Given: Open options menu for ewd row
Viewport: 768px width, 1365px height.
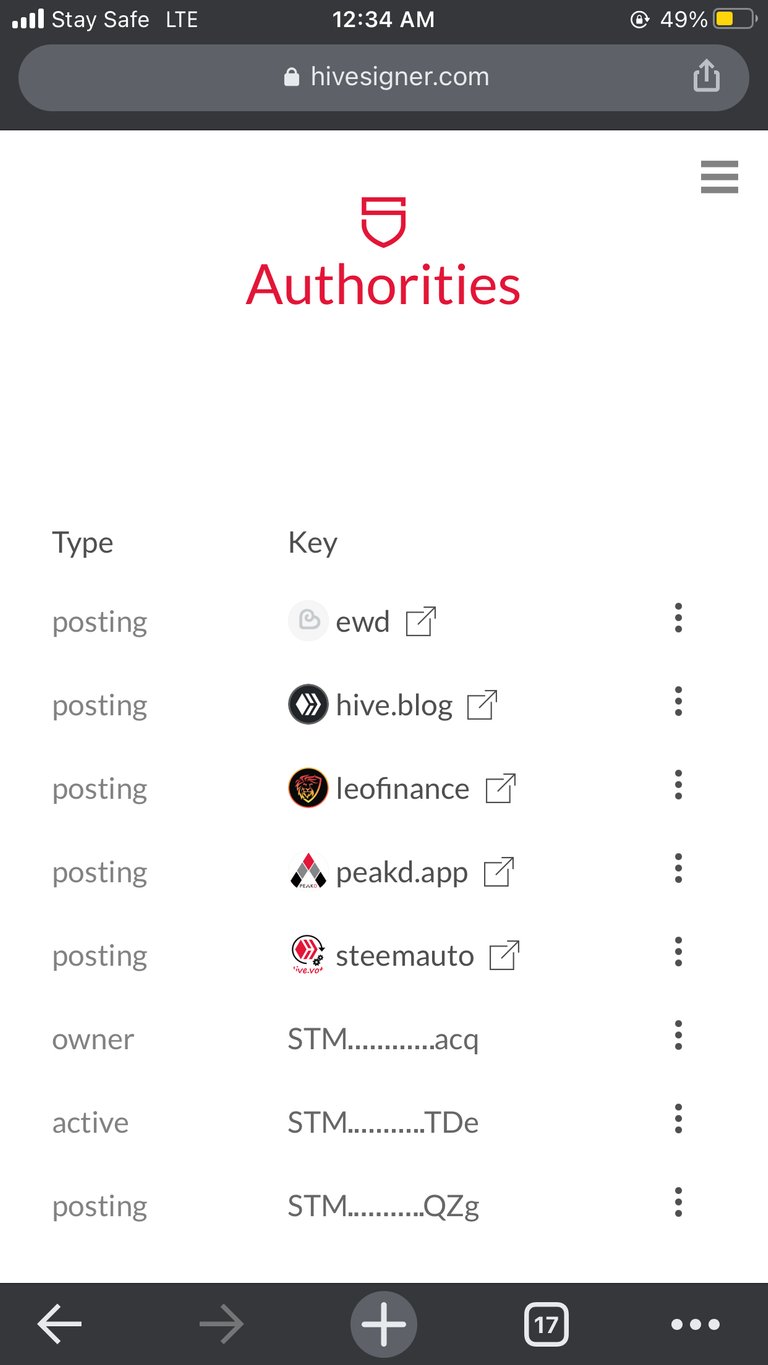Looking at the screenshot, I should [x=678, y=618].
